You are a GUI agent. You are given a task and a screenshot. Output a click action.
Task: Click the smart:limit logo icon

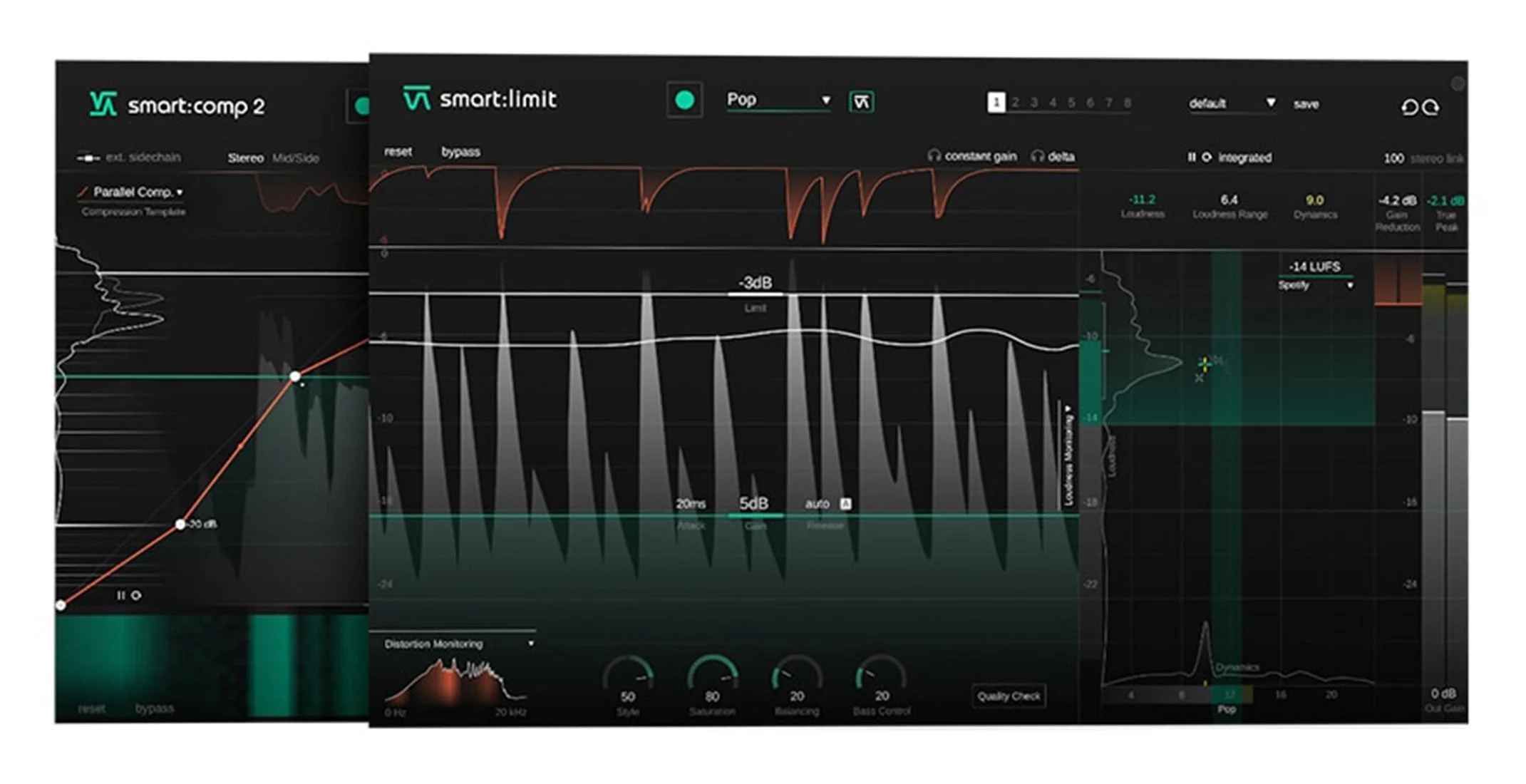[416, 98]
